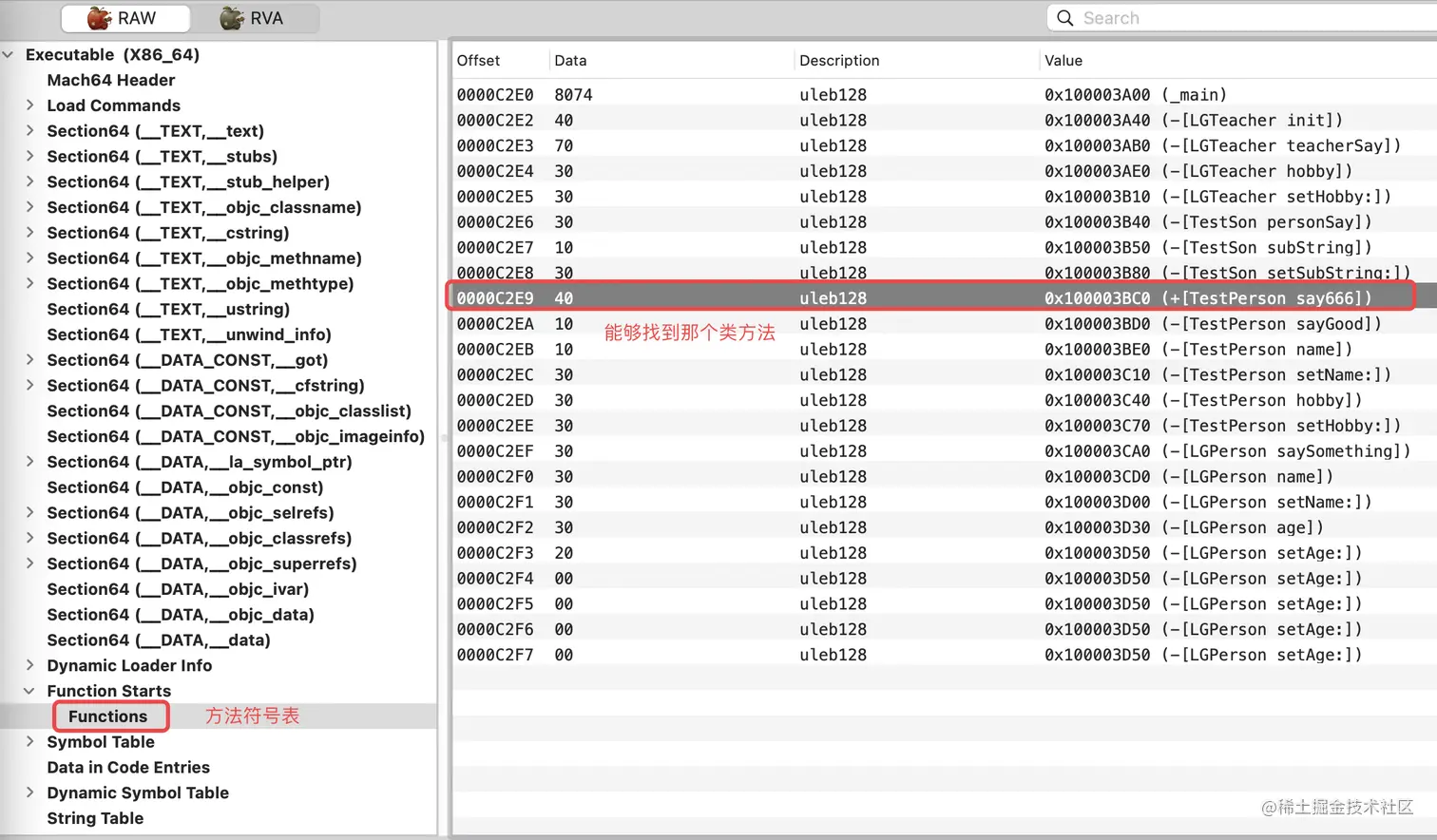Select Mach64 Header in the tree

111,80
